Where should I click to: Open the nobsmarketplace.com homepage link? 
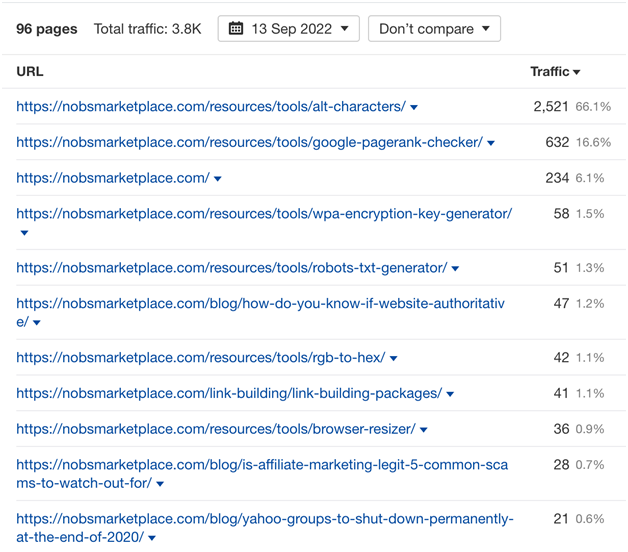112,178
